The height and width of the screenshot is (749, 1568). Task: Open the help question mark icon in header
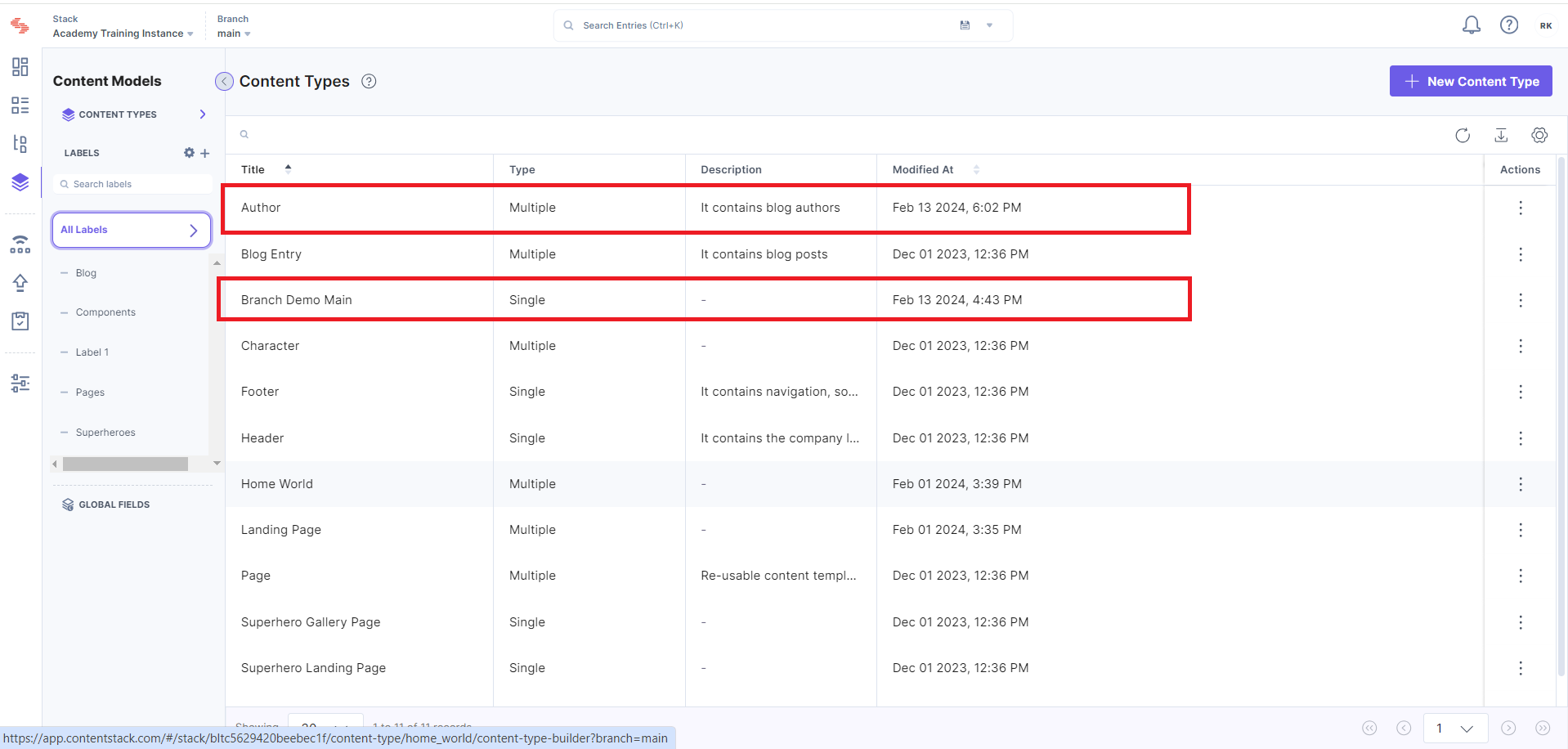1509,25
